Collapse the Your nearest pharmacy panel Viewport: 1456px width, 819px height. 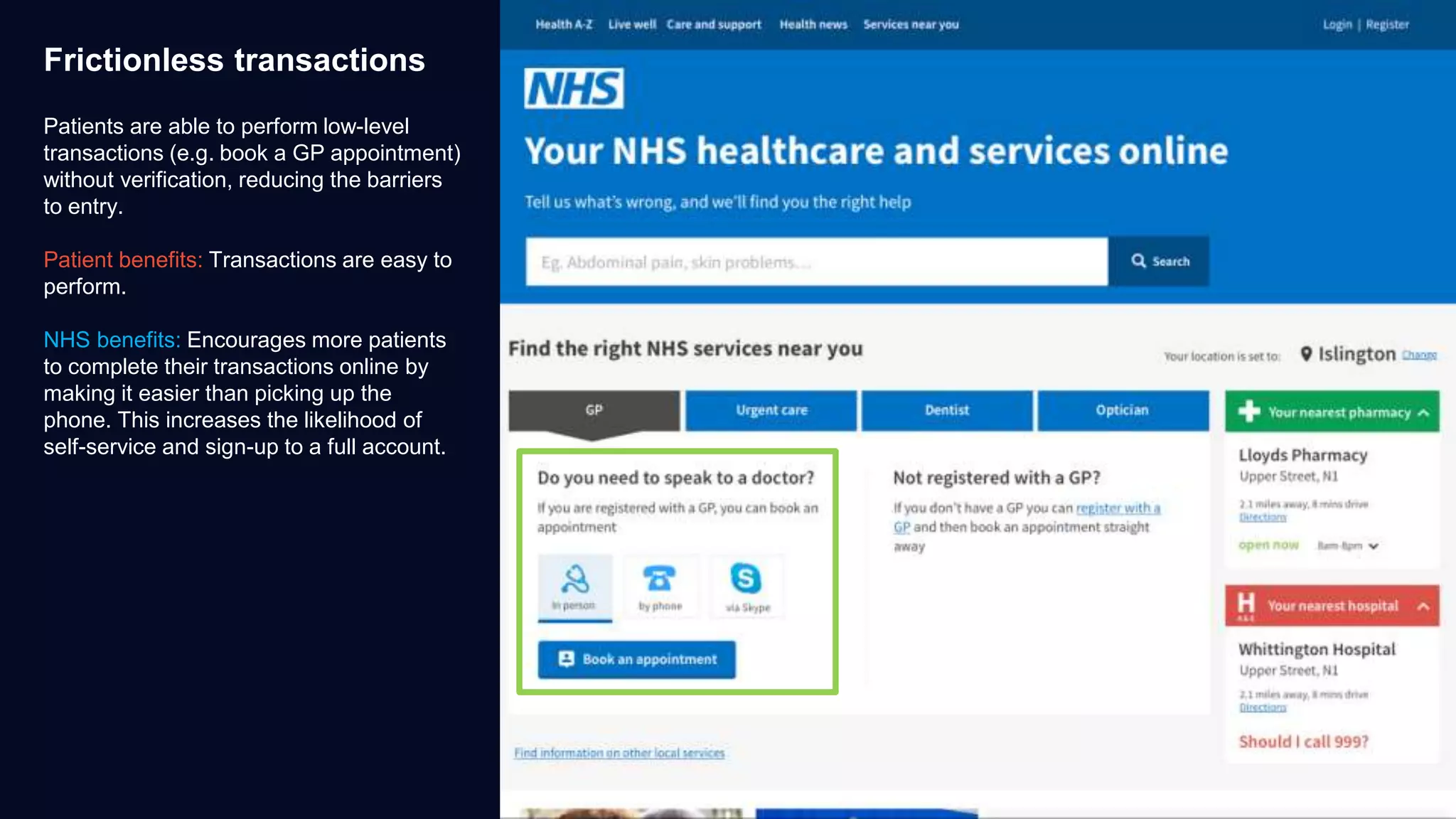(x=1423, y=412)
